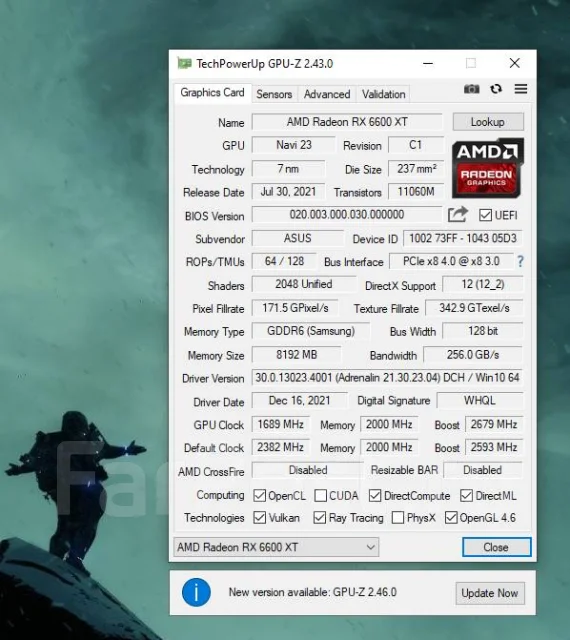Screen dimensions: 570x640
Task: Click the BIOS export share icon
Action: pyautogui.click(x=457, y=214)
